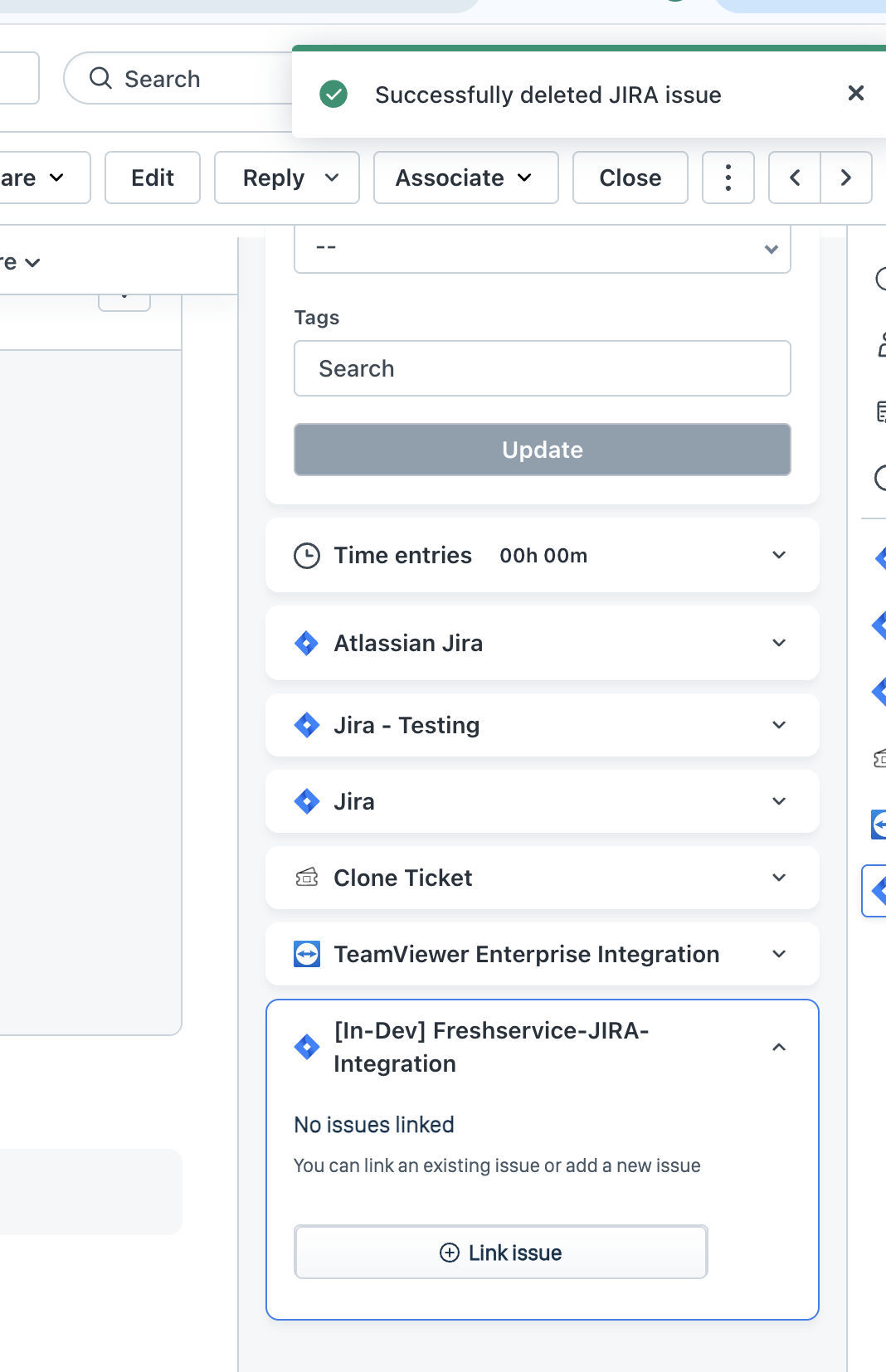This screenshot has height=1372, width=886.
Task: Click the Jira - Testing diamond icon
Action: (307, 725)
